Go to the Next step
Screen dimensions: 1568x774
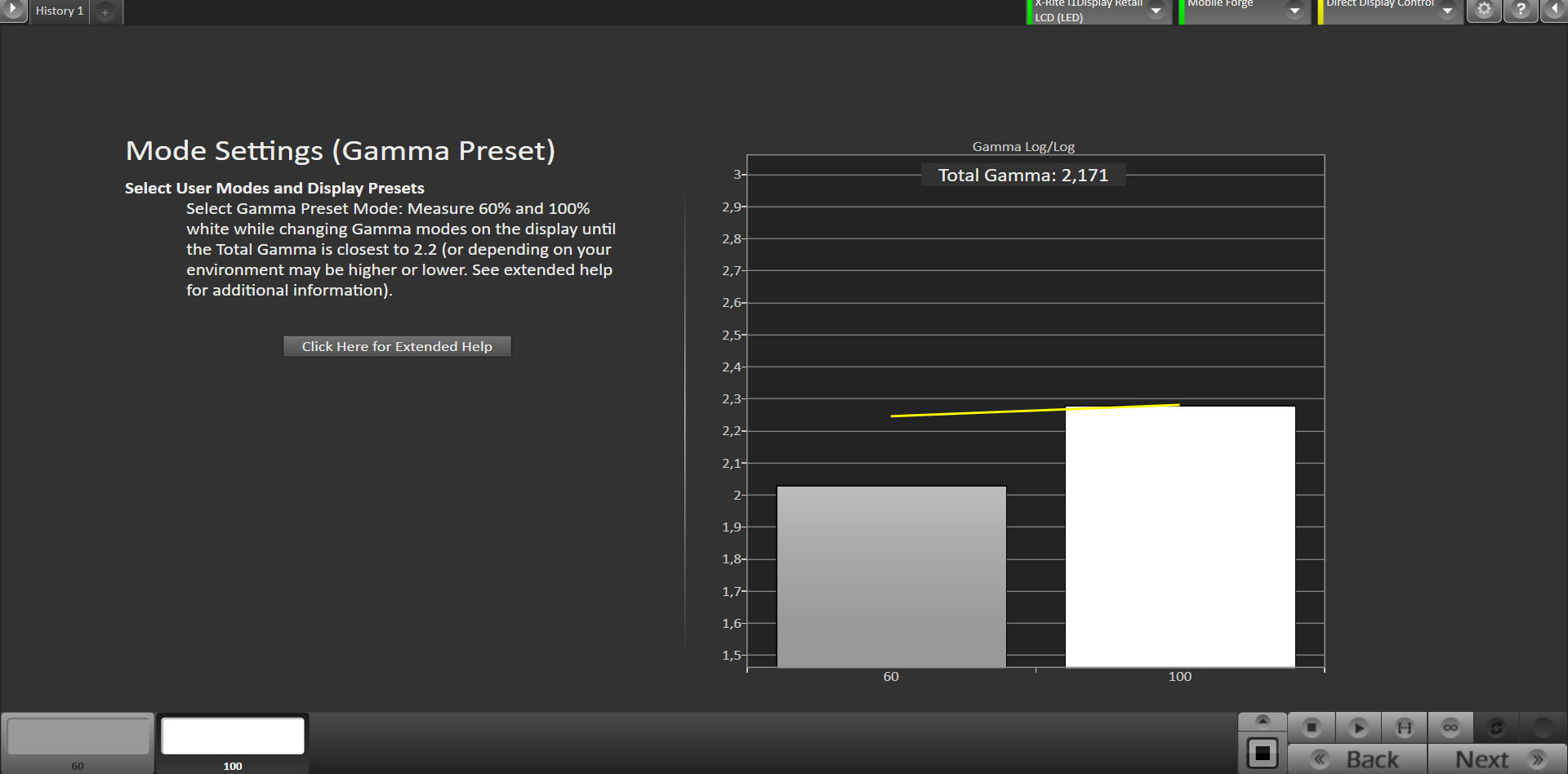coord(1496,759)
